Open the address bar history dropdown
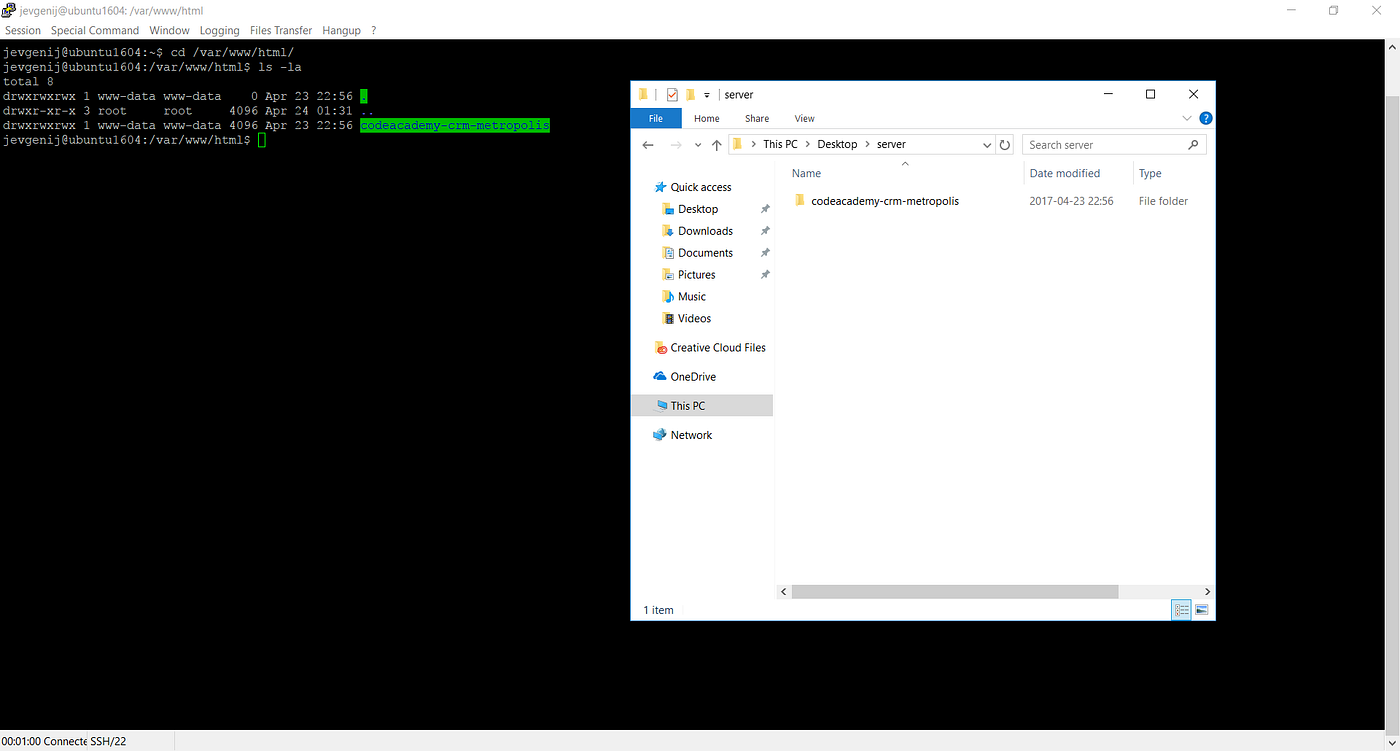This screenshot has height=751, width=1400. [987, 144]
